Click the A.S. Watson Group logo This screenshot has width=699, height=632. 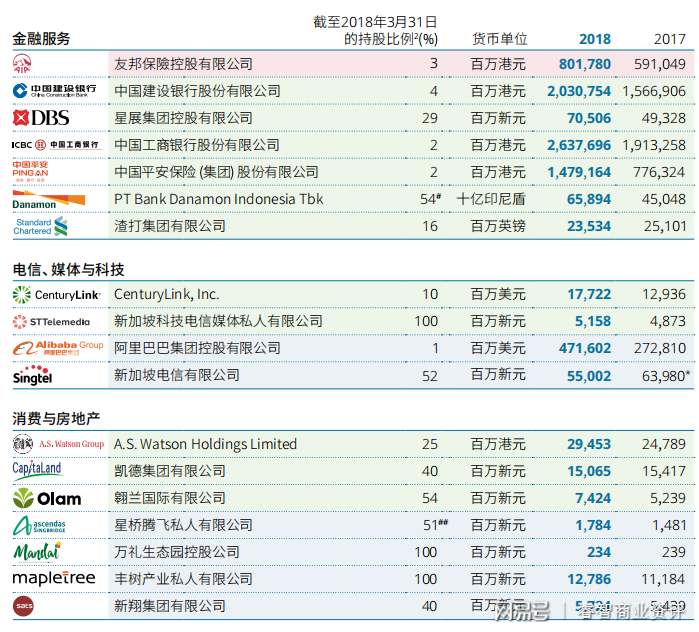pyautogui.click(x=58, y=444)
